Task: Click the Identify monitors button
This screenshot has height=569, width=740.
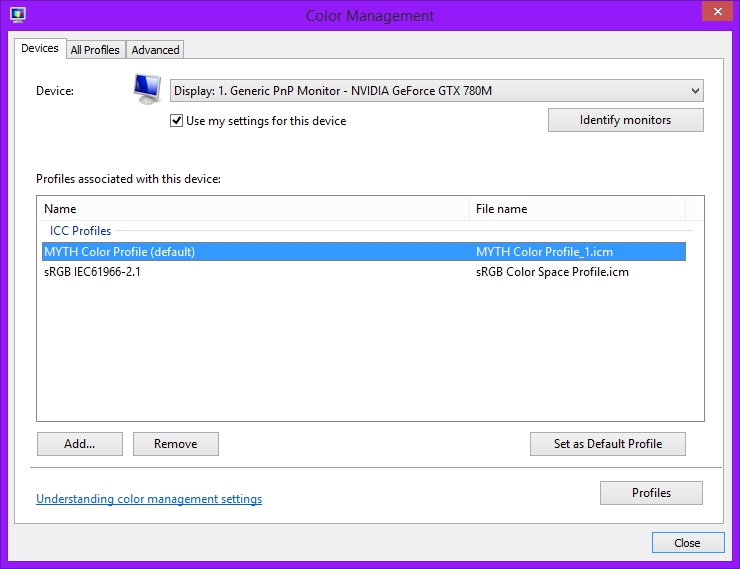Action: pyautogui.click(x=625, y=120)
